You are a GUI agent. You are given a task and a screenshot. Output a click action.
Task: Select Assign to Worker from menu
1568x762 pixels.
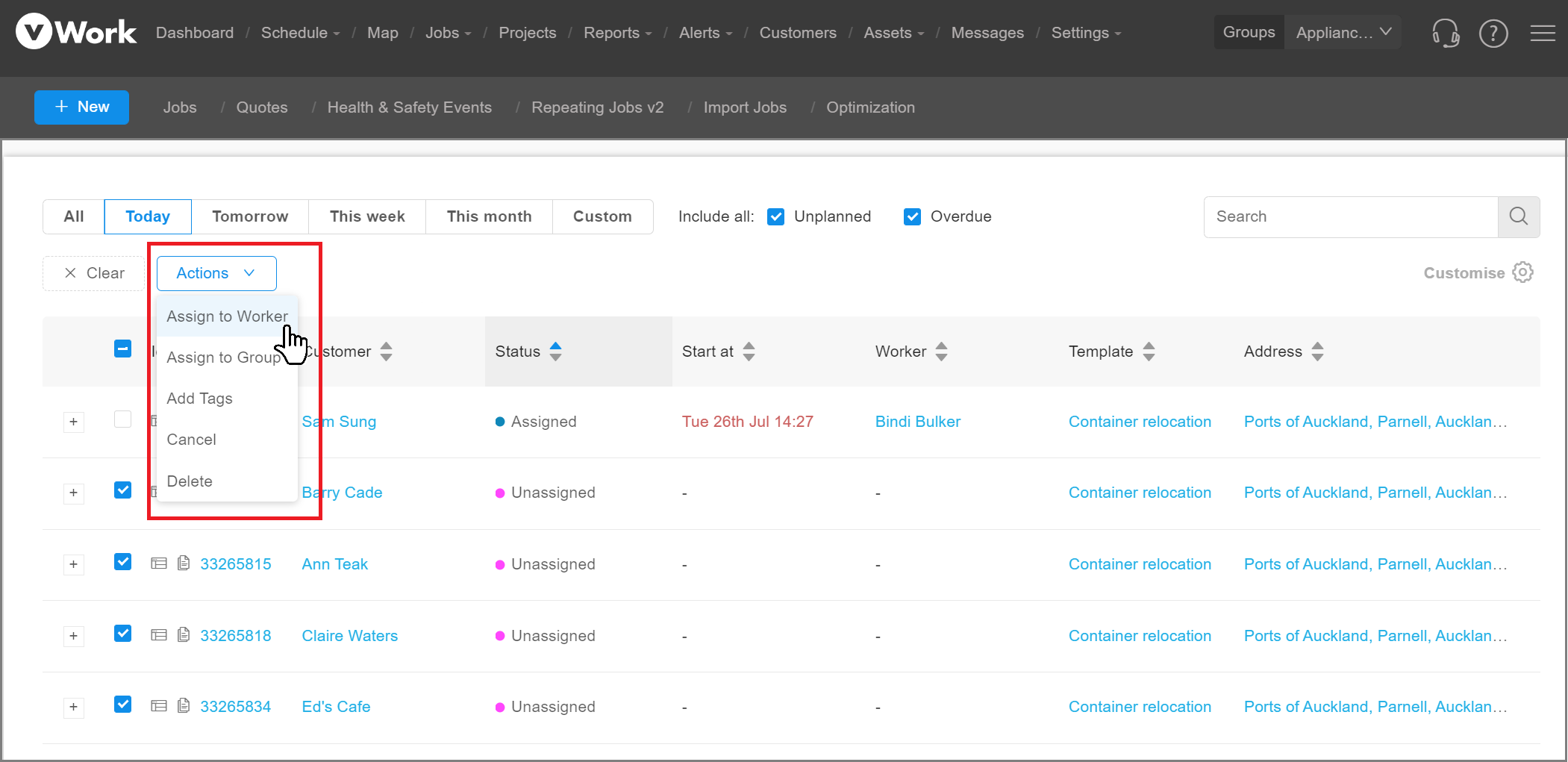click(227, 316)
